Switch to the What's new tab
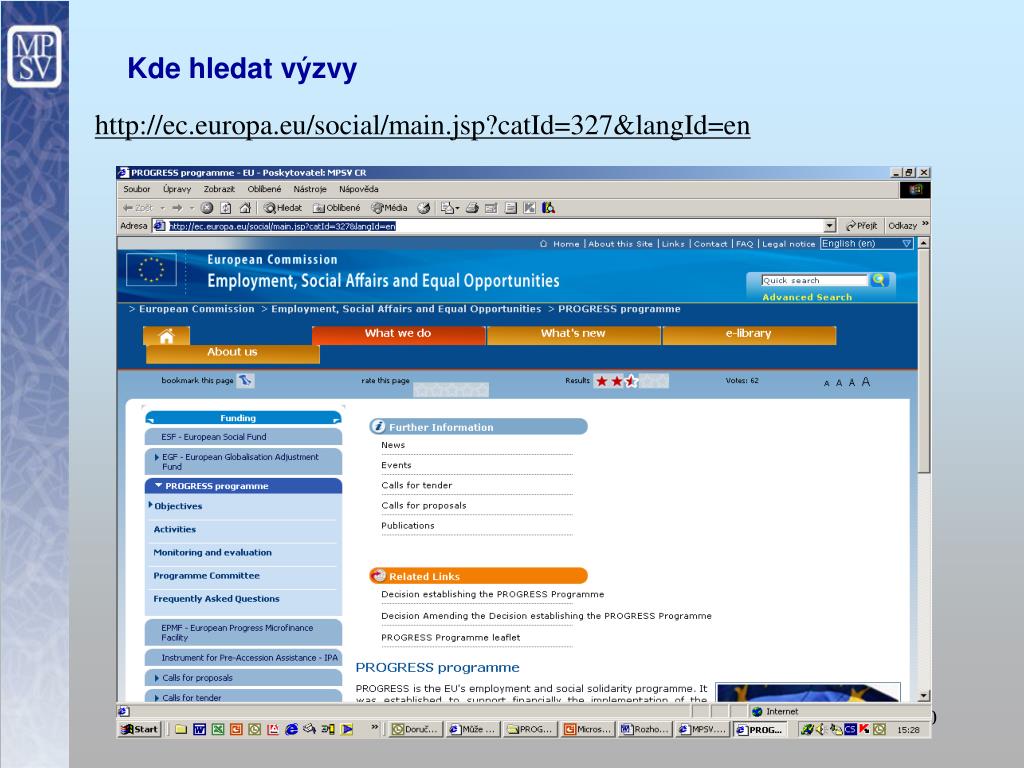The height and width of the screenshot is (768, 1024). coord(573,334)
